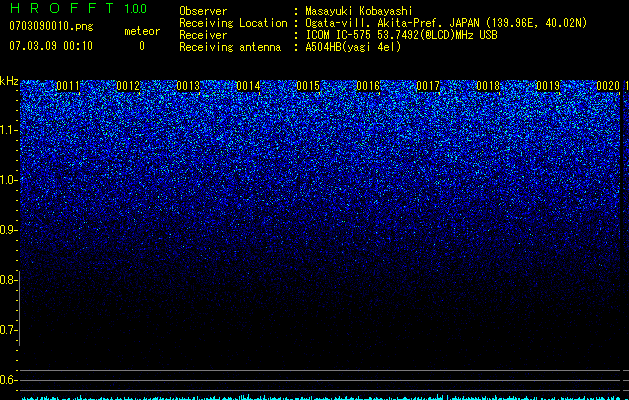Click the meteor count value 0

coord(142,46)
